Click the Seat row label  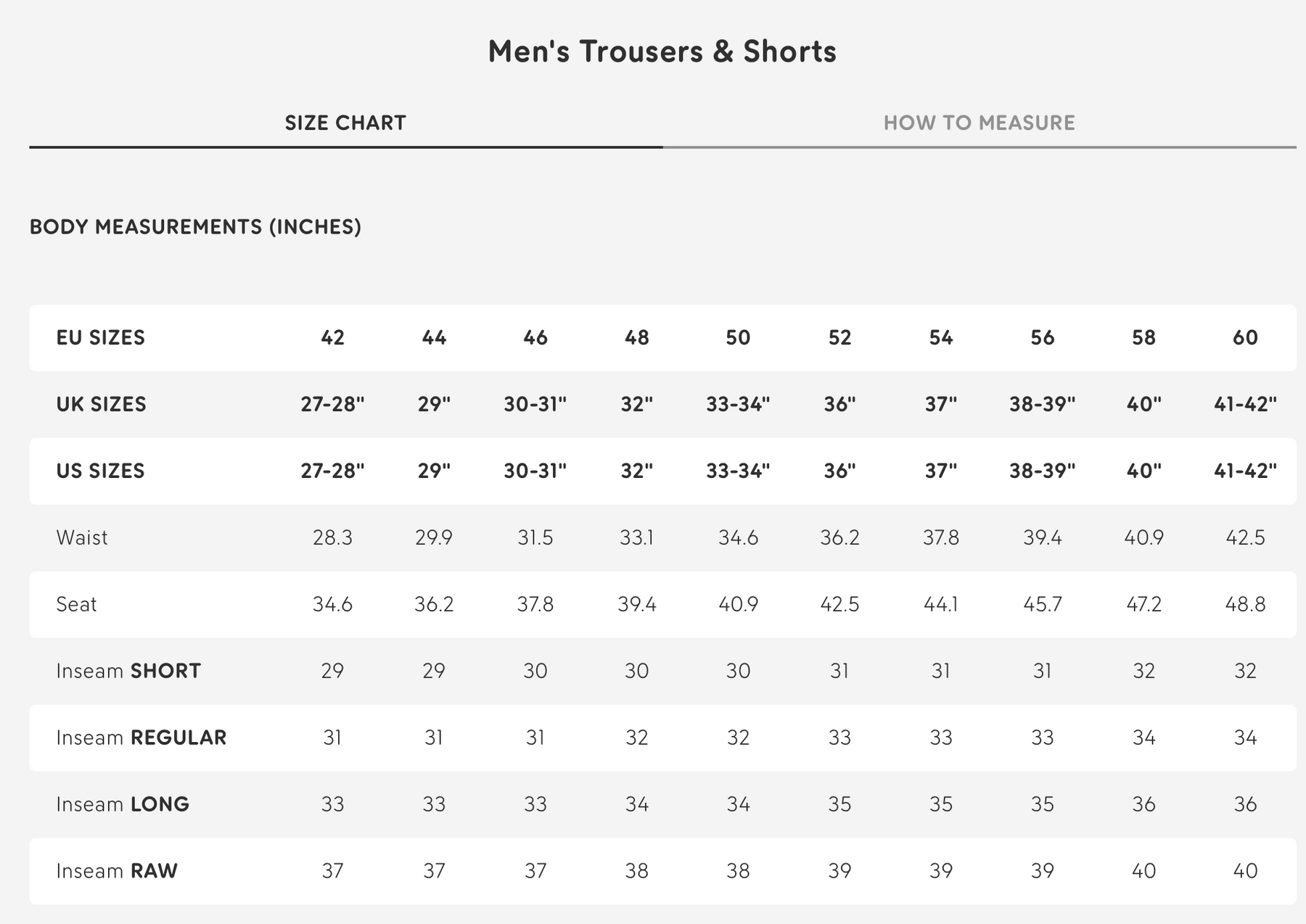click(x=76, y=605)
